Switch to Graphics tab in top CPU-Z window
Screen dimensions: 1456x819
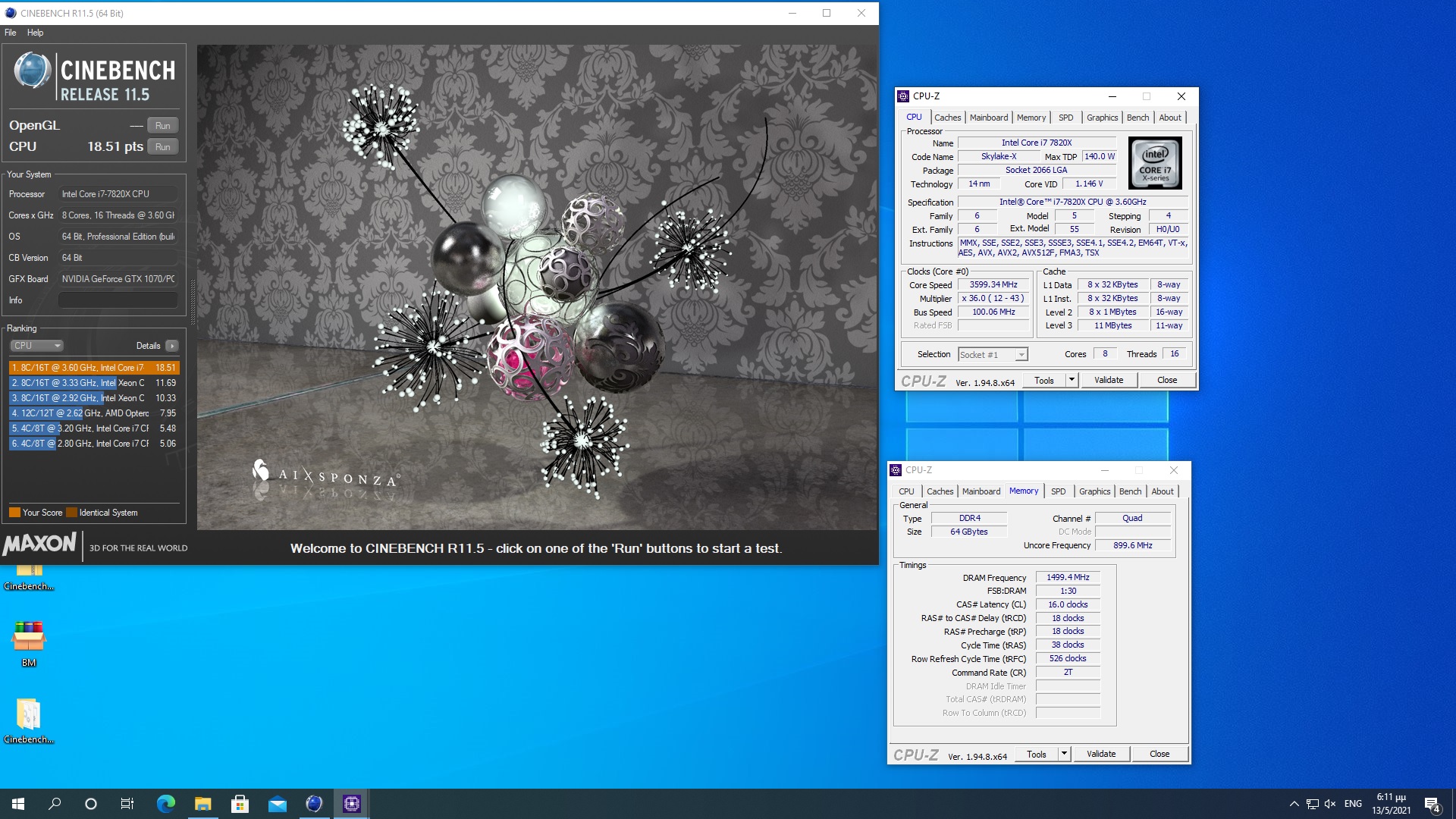coord(1102,118)
